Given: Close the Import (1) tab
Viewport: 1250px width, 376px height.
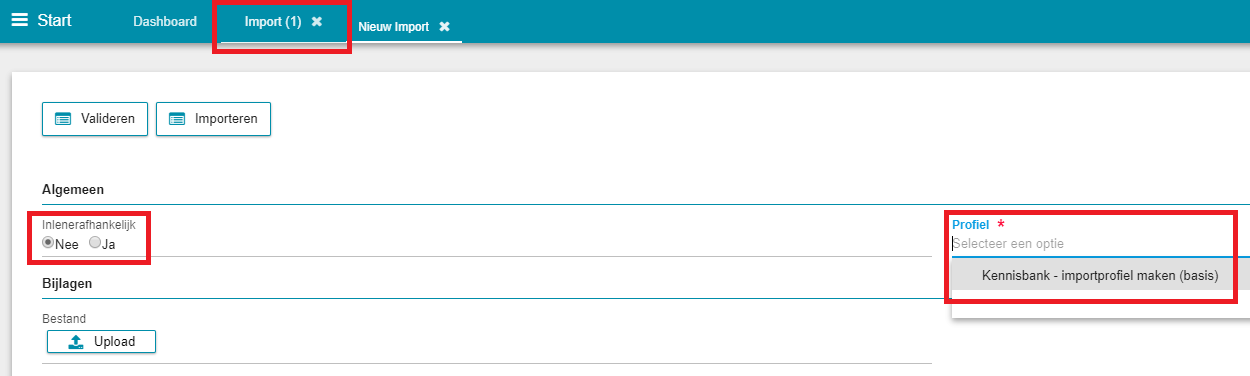Looking at the screenshot, I should click(x=317, y=21).
